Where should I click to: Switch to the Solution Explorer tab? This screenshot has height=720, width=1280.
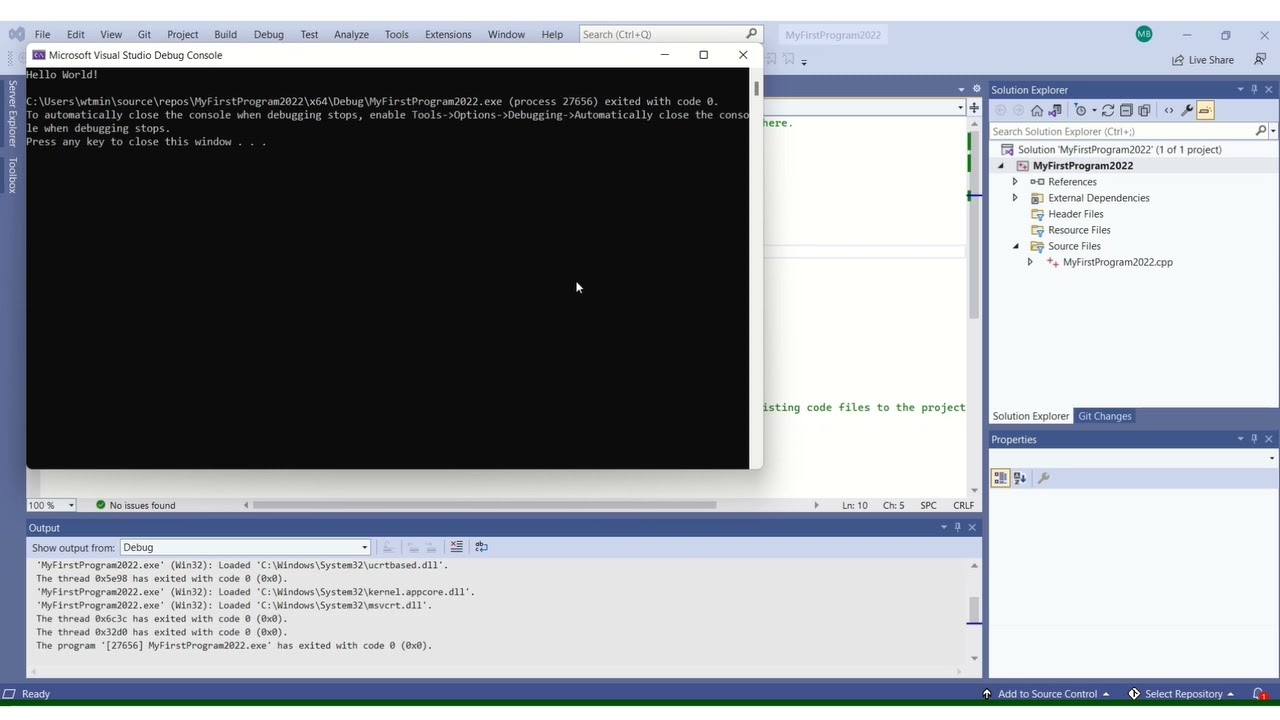(x=1031, y=416)
